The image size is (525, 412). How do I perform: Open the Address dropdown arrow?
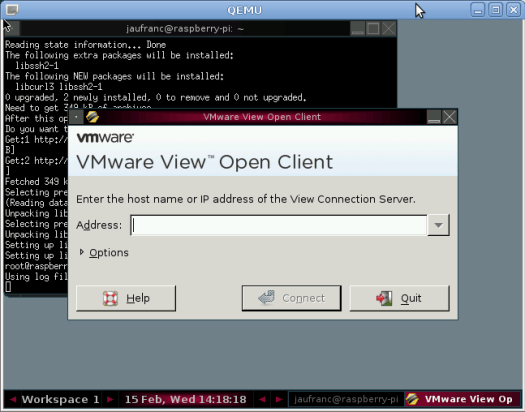tap(438, 225)
